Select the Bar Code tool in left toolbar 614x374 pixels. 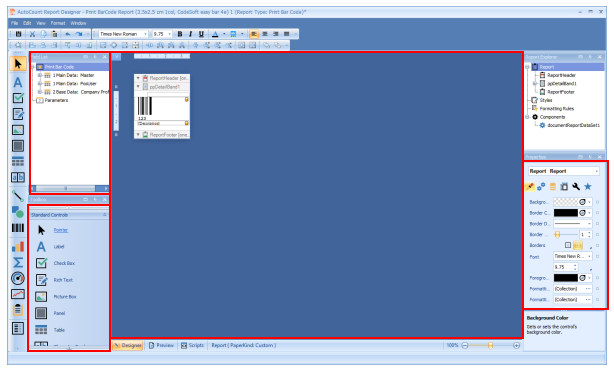18,228
